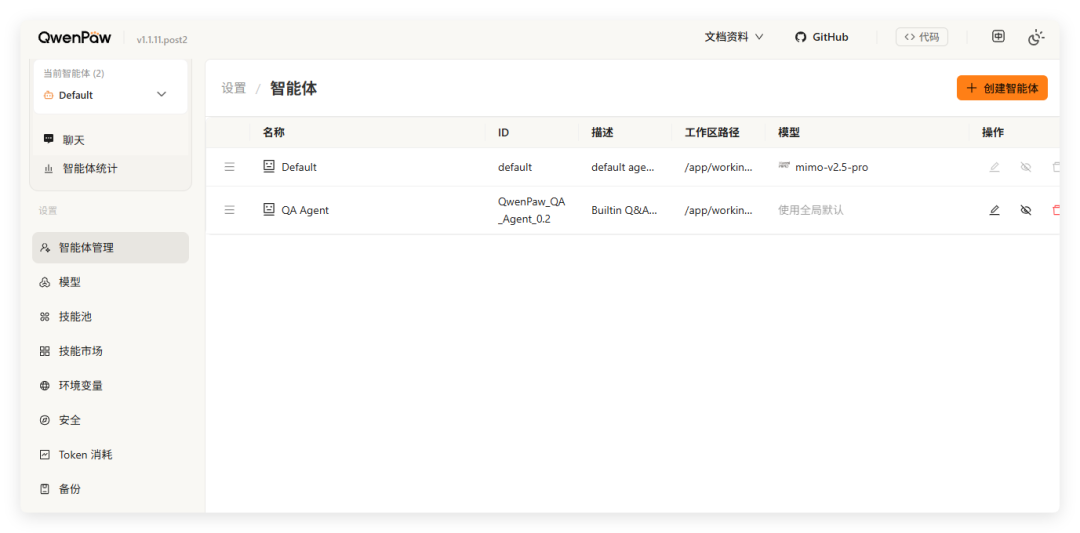Click the Default agent name
Image resolution: width=1080 pixels, height=533 pixels.
(299, 167)
